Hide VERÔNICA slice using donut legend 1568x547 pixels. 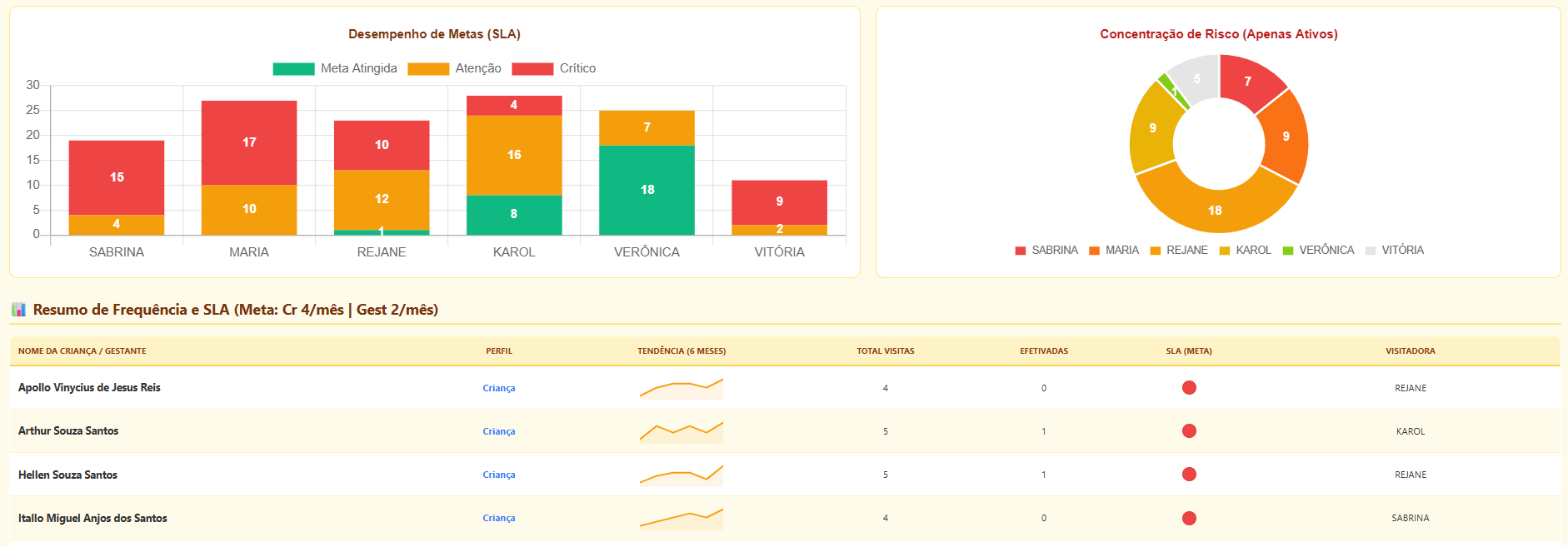click(1318, 251)
